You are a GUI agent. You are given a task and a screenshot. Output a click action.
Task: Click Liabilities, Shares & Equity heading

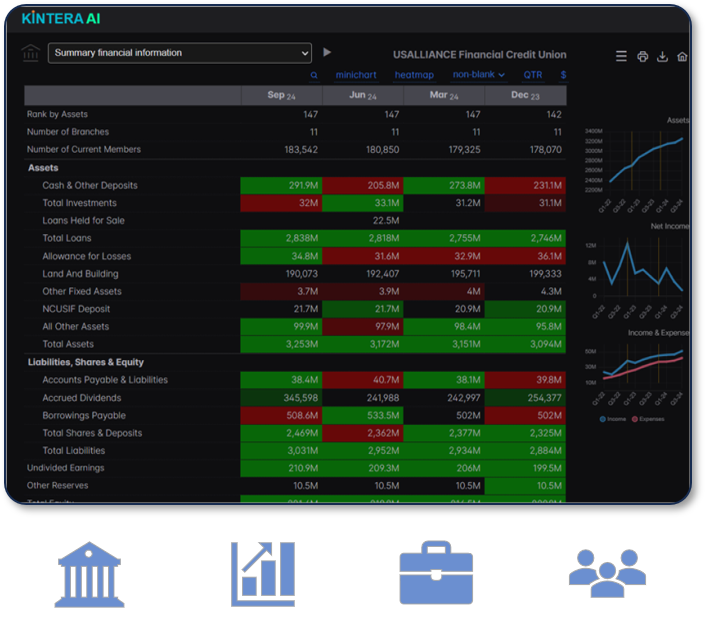[86, 362]
